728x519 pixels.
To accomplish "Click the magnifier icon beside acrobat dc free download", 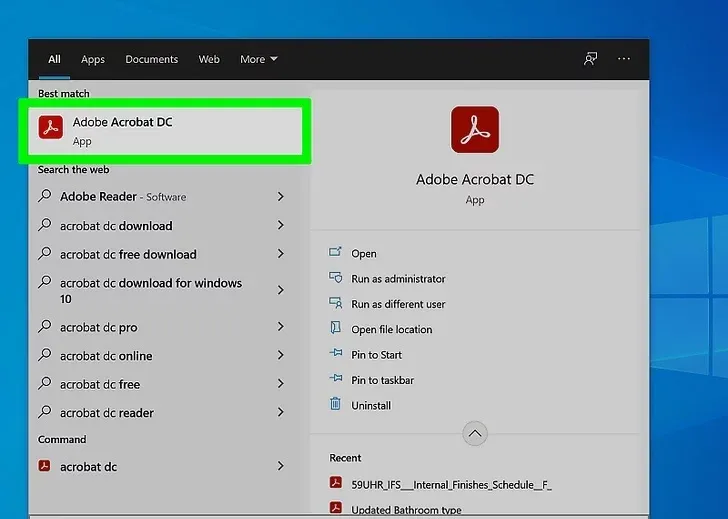I will pos(45,253).
